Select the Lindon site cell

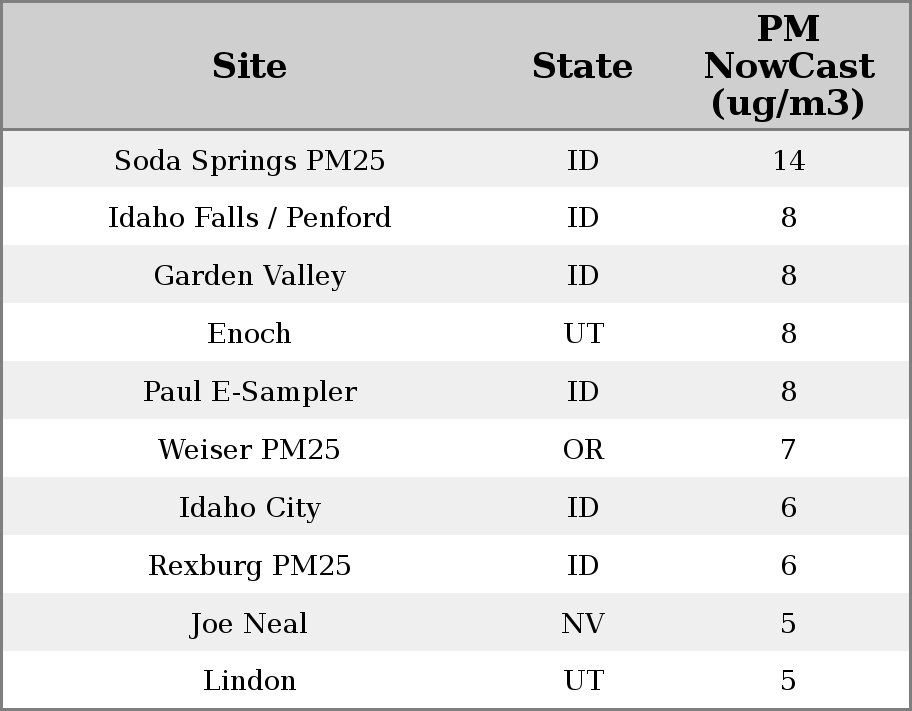click(249, 681)
